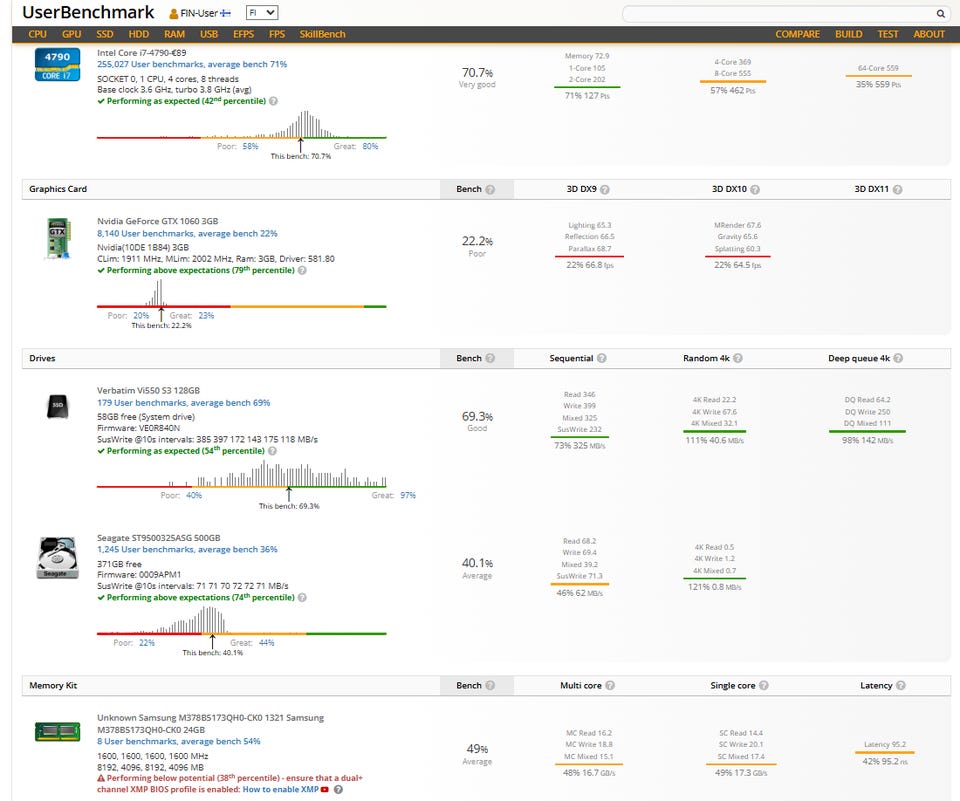Click the Multi core help icon
Screen dimensions: 960x801
610,686
